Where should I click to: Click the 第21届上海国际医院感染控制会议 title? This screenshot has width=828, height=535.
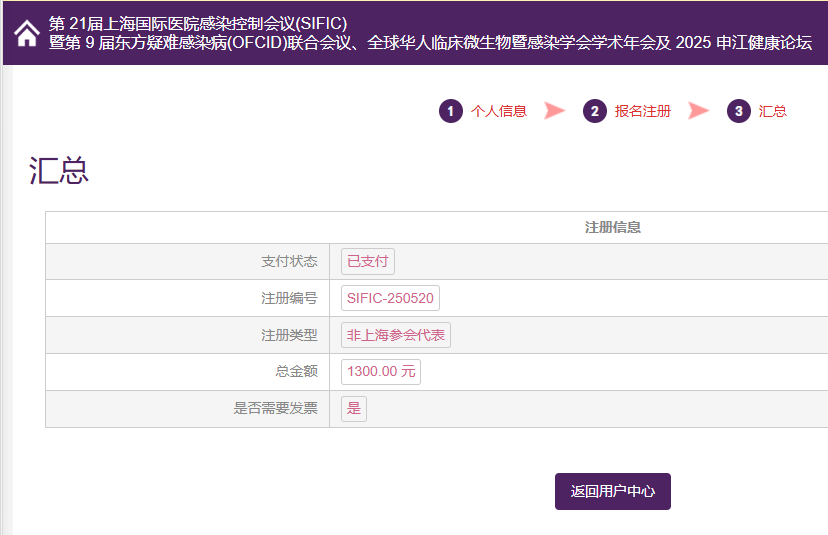[x=198, y=23]
